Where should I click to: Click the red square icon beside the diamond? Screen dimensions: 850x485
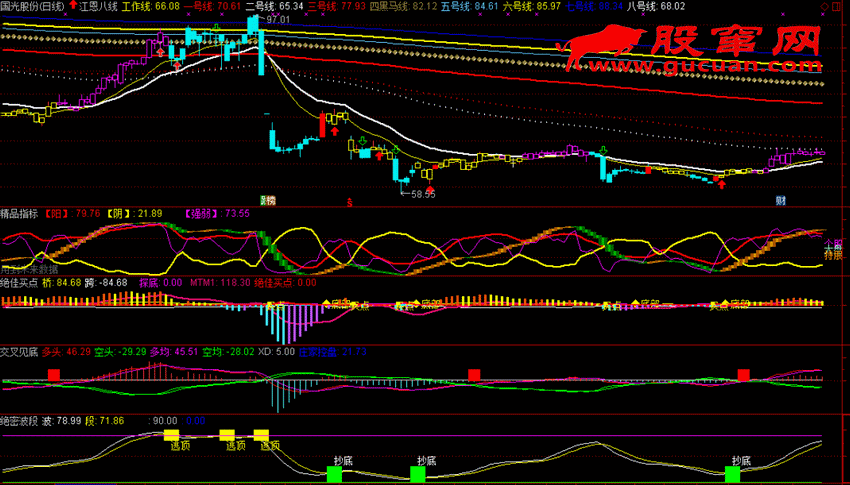835,7
